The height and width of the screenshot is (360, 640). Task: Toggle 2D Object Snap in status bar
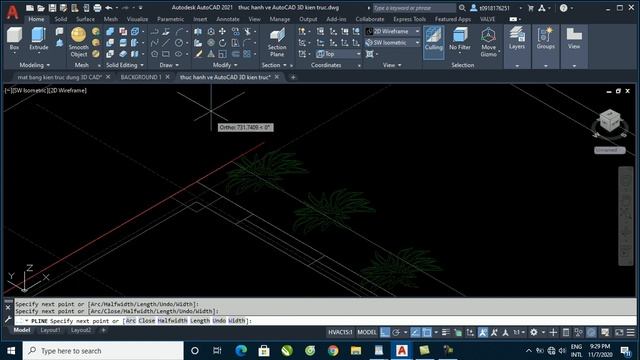pos(427,333)
